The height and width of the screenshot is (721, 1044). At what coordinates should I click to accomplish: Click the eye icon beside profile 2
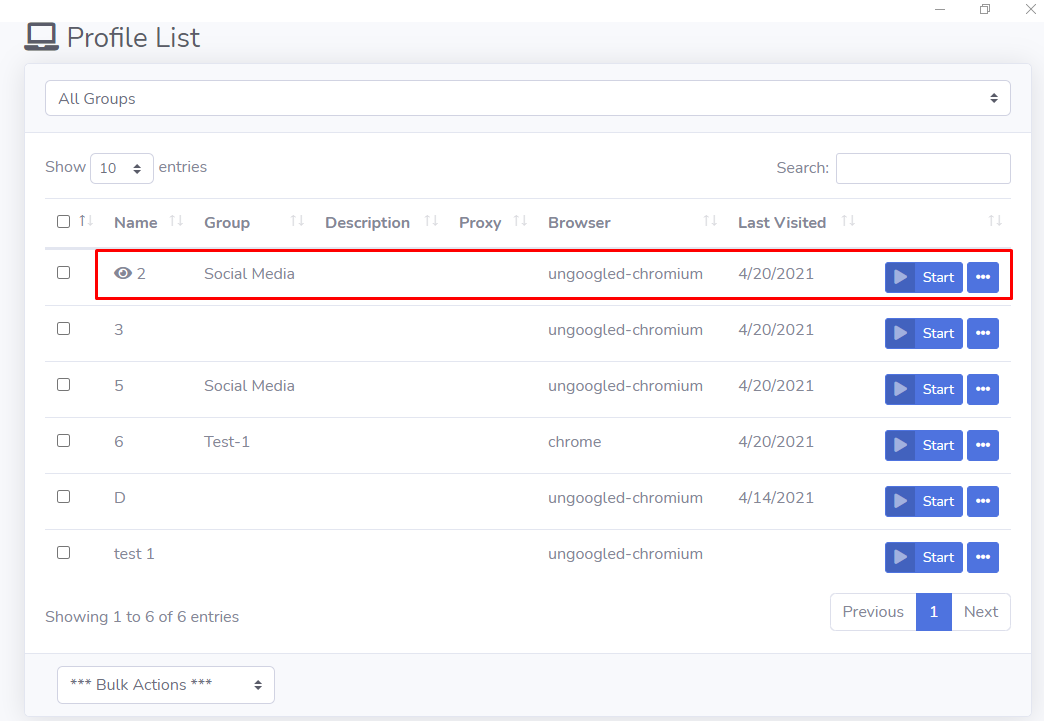123,273
